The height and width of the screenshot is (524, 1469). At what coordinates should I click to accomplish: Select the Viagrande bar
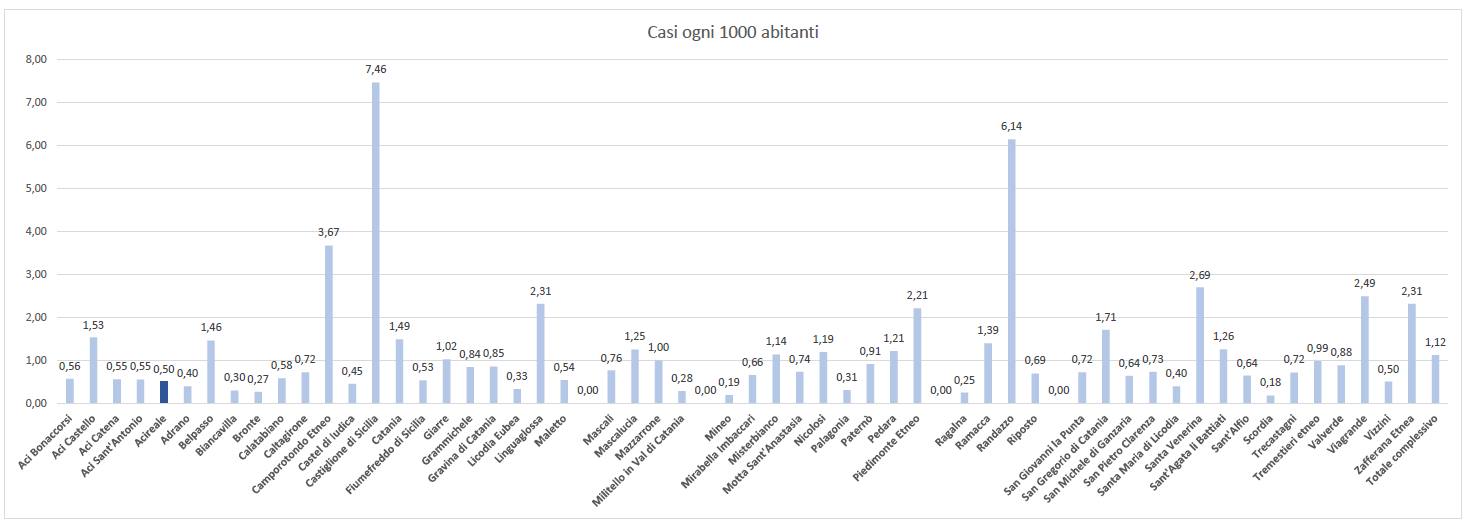pyautogui.click(x=1364, y=349)
